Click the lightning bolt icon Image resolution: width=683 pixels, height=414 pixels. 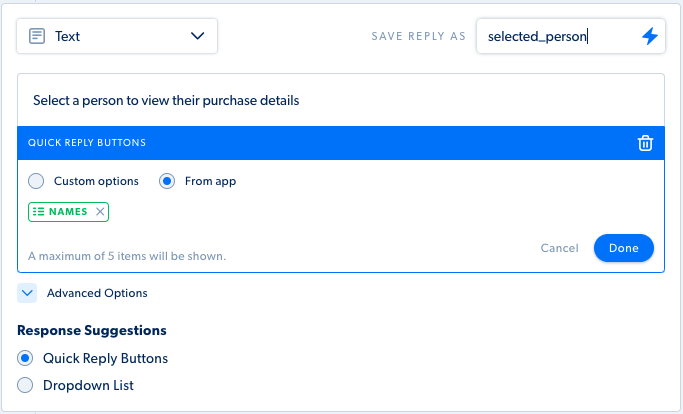[649, 36]
